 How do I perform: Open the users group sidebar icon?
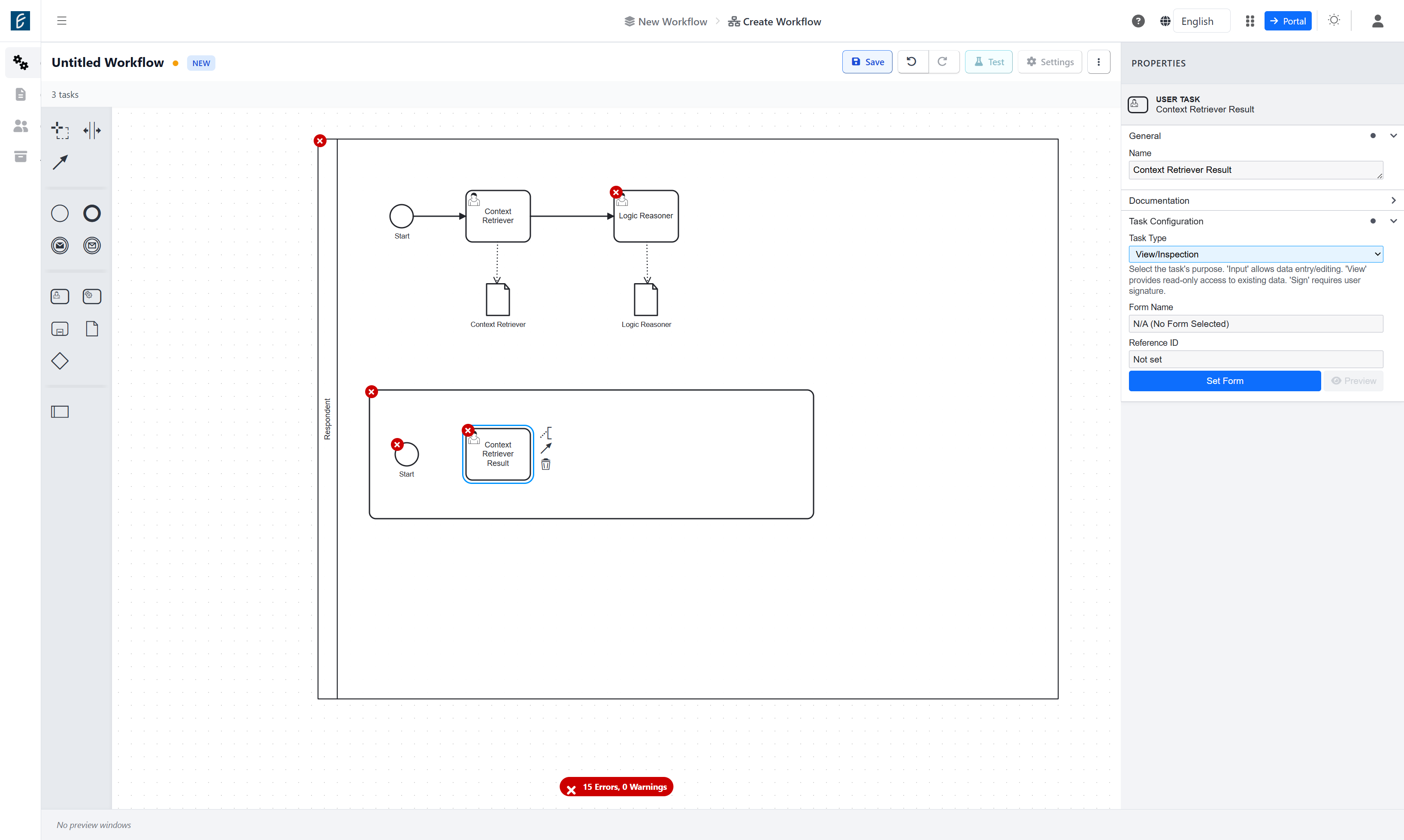(x=20, y=126)
